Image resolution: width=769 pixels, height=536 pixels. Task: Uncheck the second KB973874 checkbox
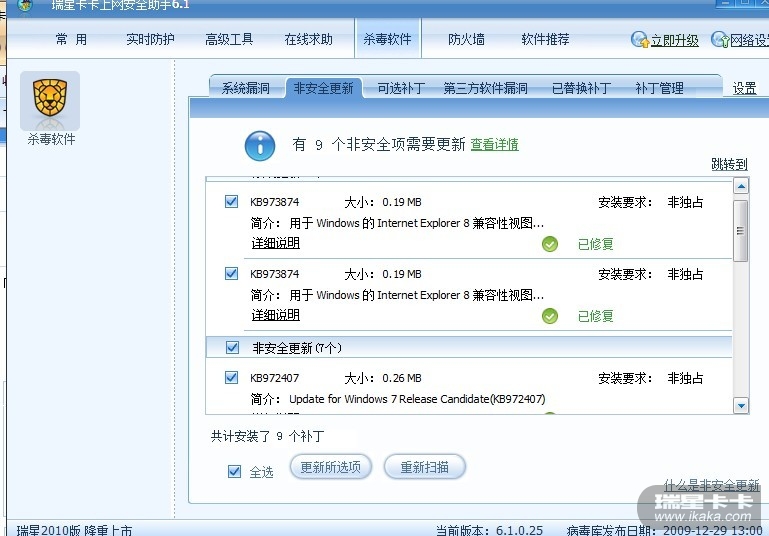click(231, 273)
